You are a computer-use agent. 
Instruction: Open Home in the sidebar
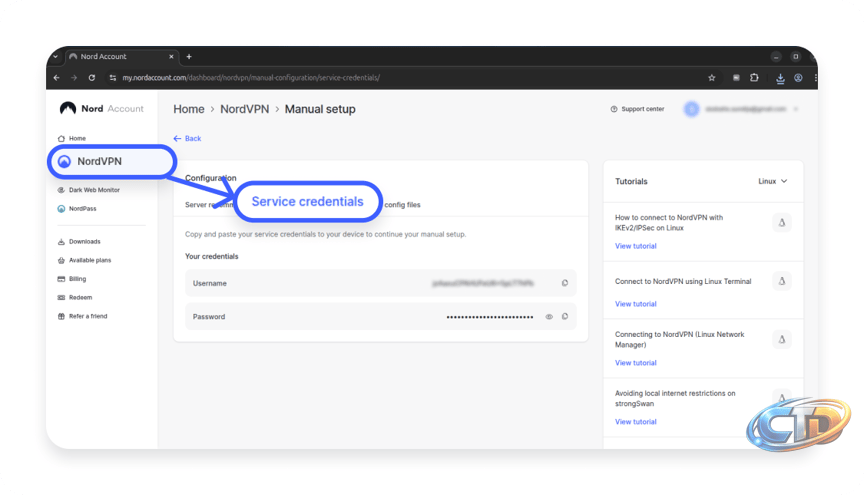(72, 138)
